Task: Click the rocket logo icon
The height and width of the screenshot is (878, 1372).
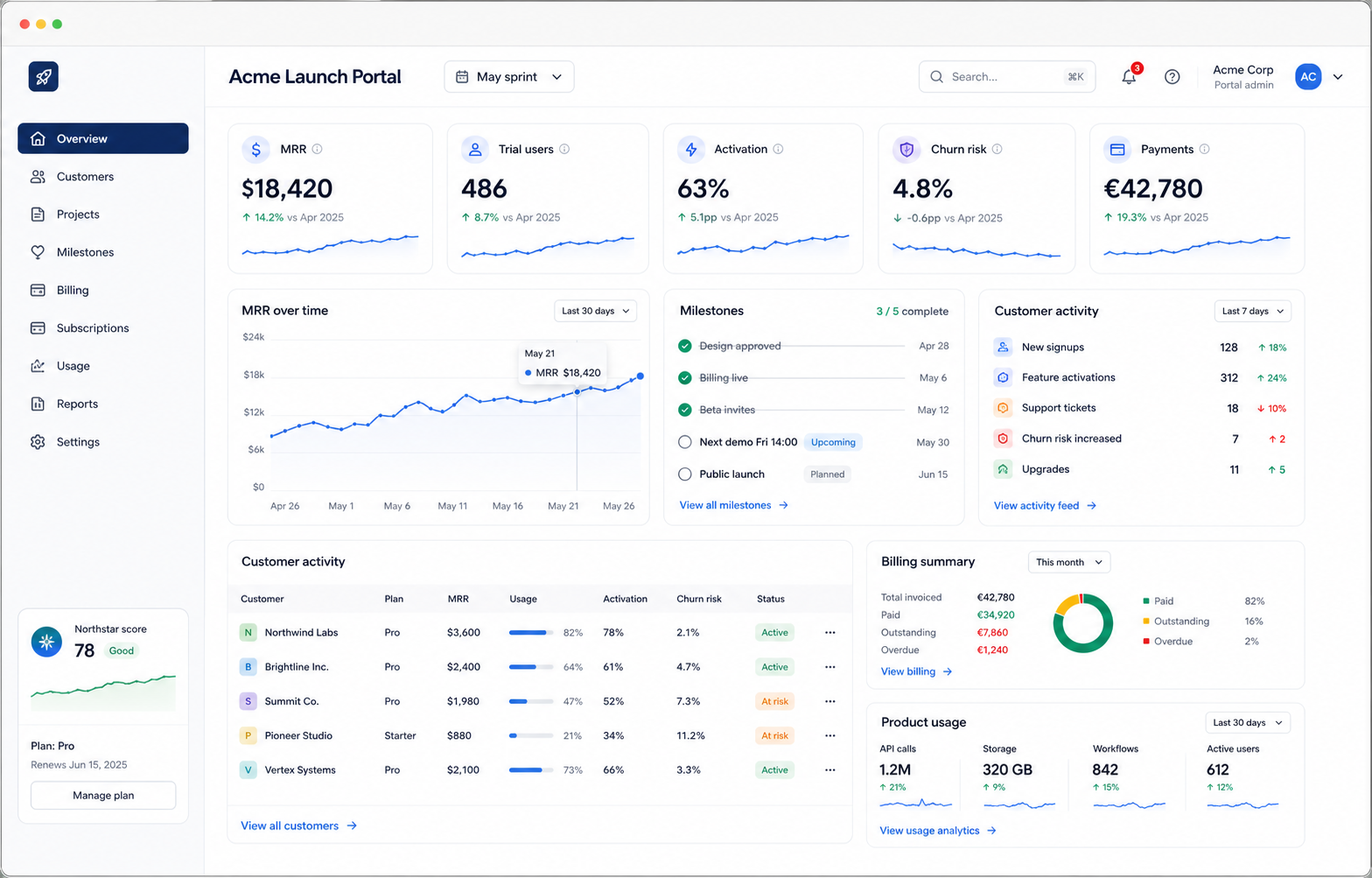Action: pyautogui.click(x=44, y=77)
